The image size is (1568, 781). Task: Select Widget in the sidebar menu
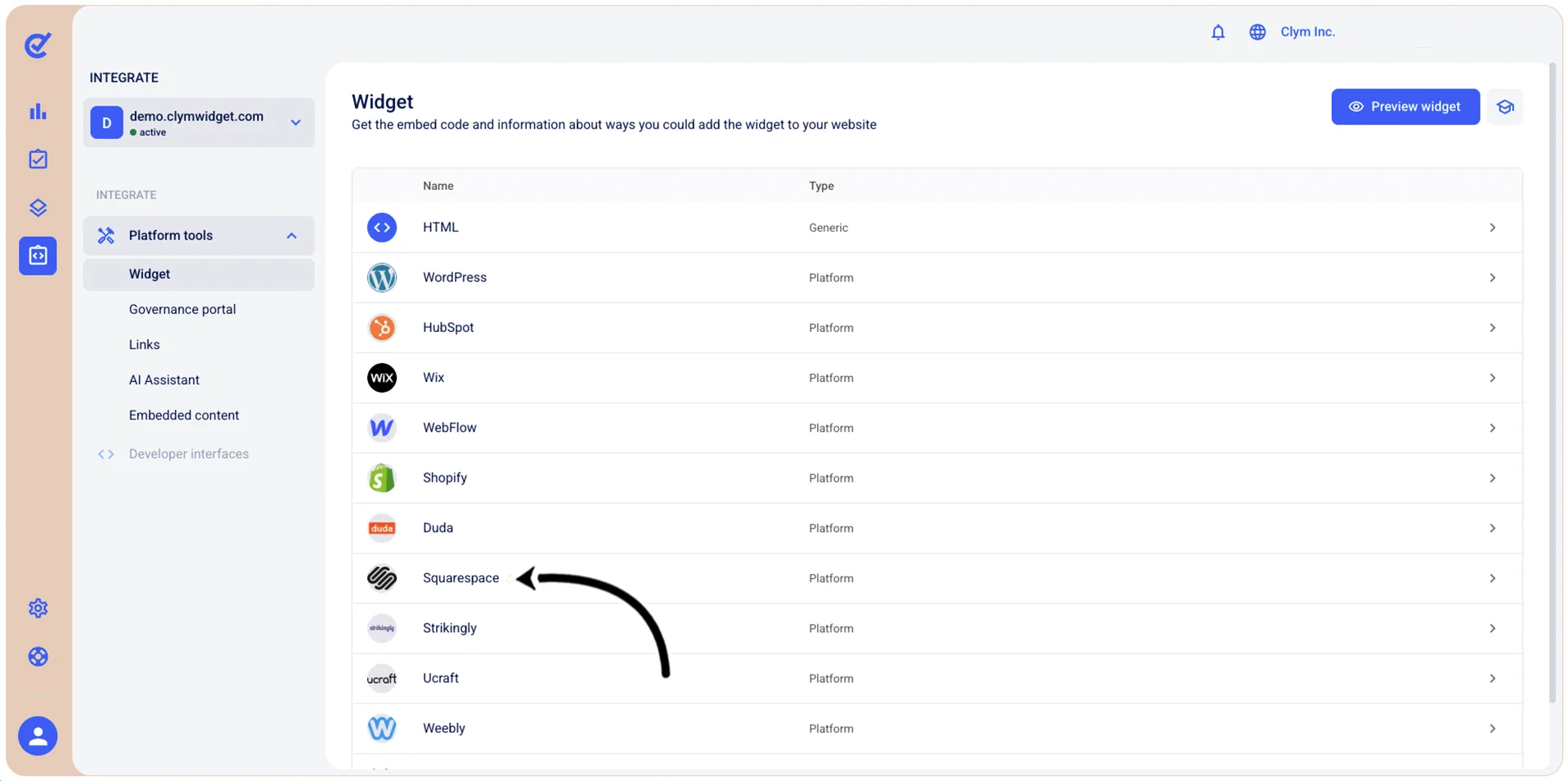point(199,275)
